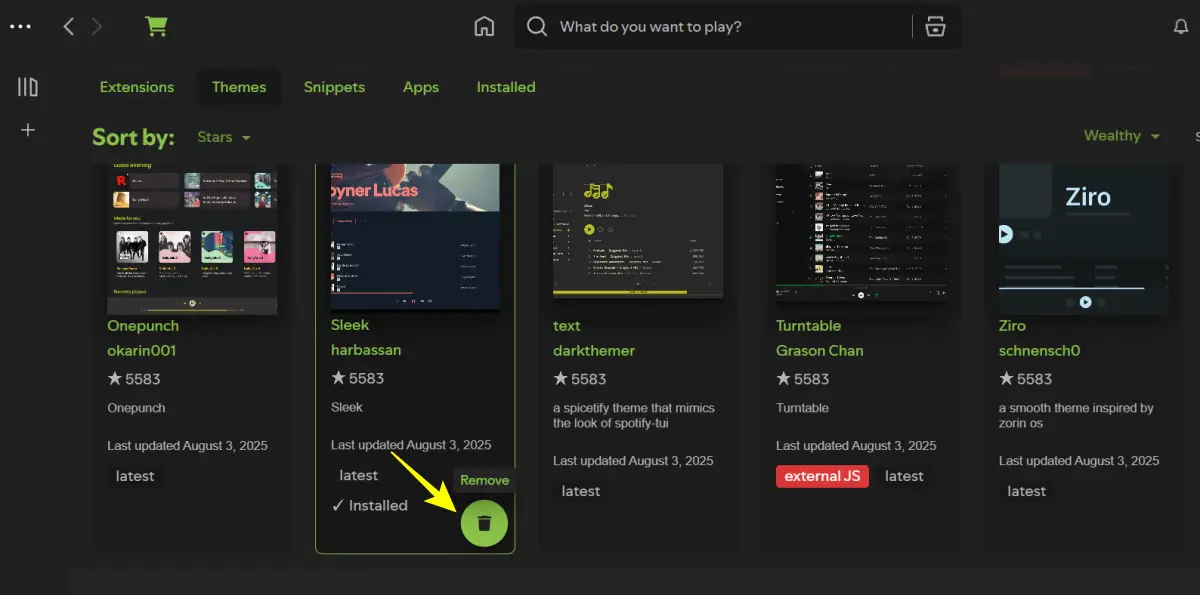Click the Home icon
This screenshot has height=595, width=1200.
[x=484, y=26]
